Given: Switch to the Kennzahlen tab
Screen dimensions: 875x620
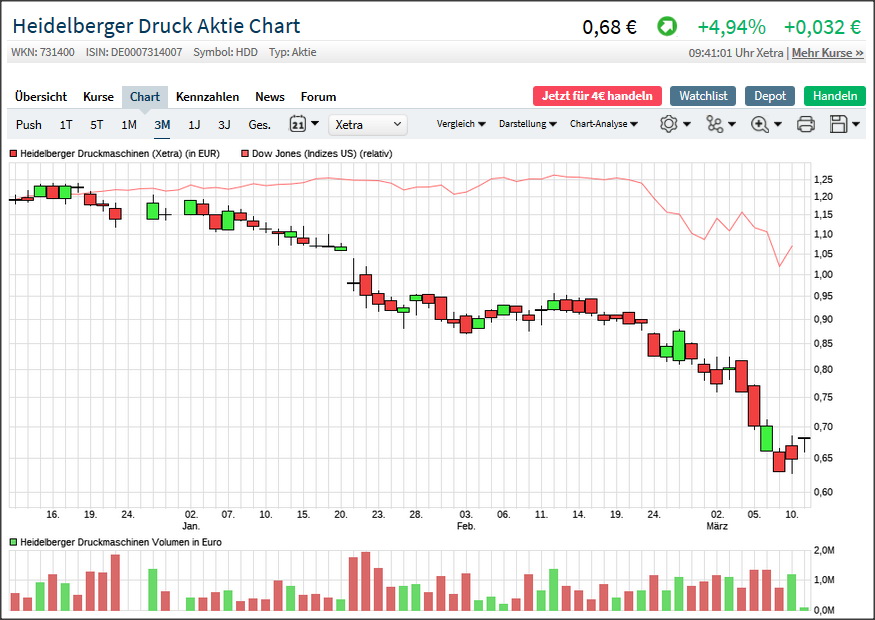Looking at the screenshot, I should (207, 97).
